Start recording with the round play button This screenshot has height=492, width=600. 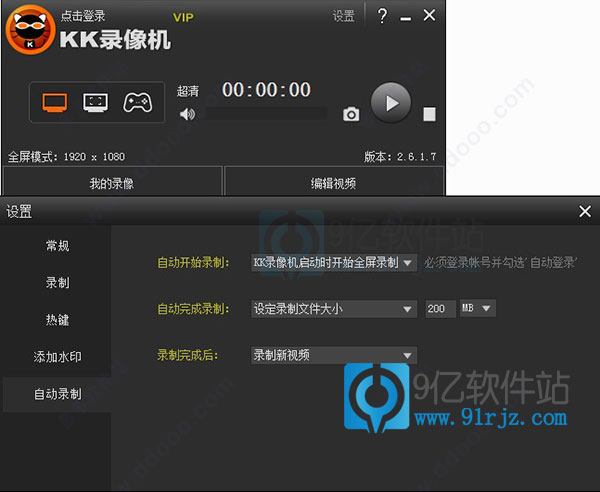click(x=391, y=103)
